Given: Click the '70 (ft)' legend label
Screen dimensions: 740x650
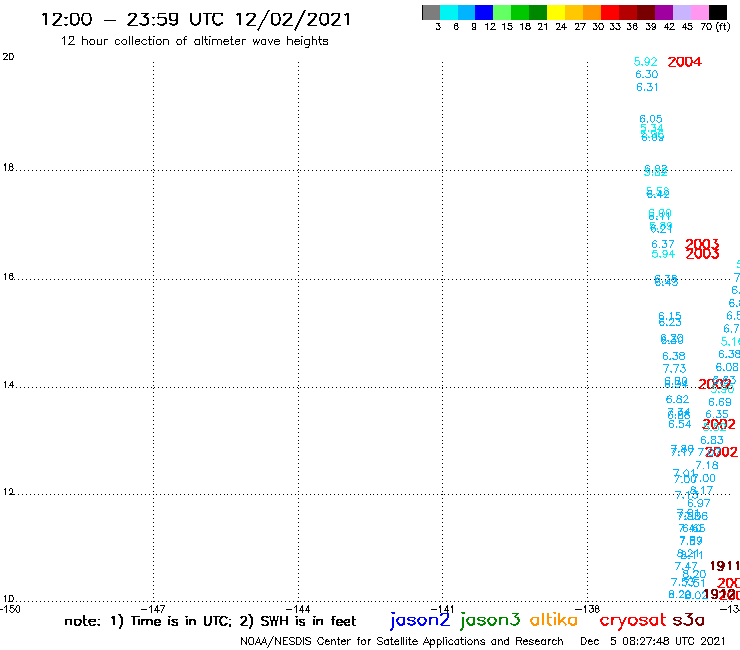Looking at the screenshot, I should [x=715, y=26].
